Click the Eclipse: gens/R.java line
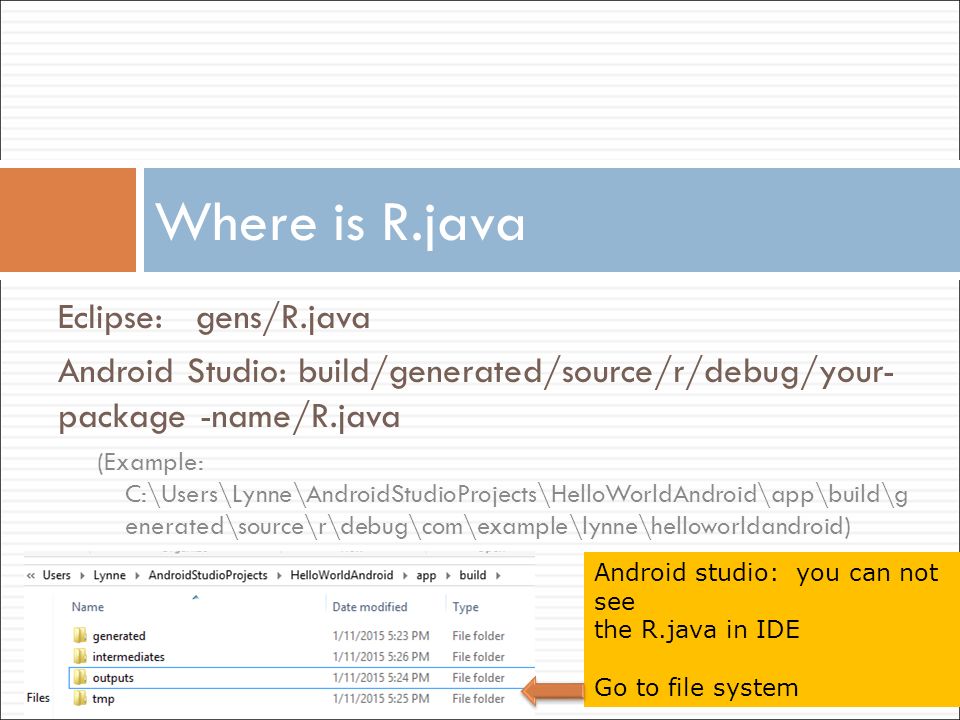Image resolution: width=960 pixels, height=720 pixels. click(x=214, y=318)
